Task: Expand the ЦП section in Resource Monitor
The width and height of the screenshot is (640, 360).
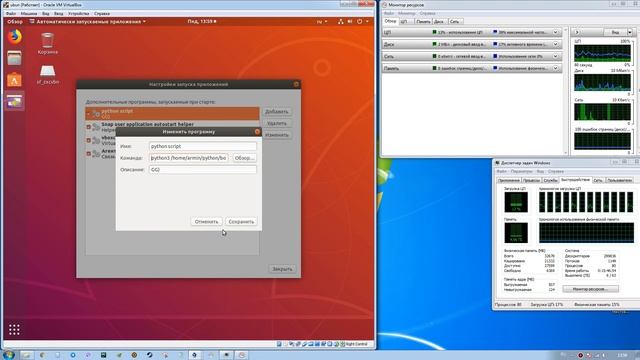Action: (556, 32)
